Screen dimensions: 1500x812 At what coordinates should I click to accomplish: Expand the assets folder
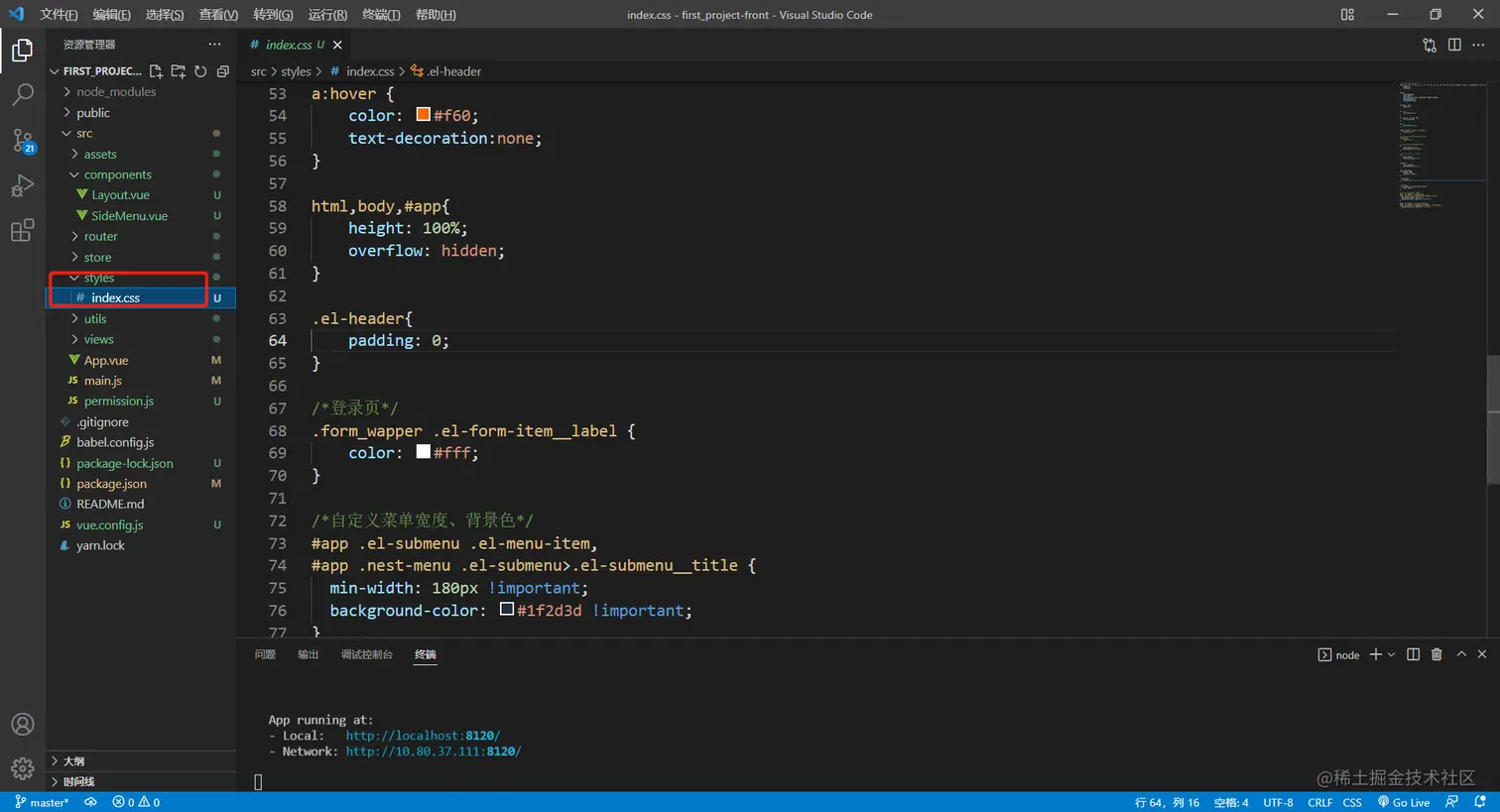tap(100, 155)
